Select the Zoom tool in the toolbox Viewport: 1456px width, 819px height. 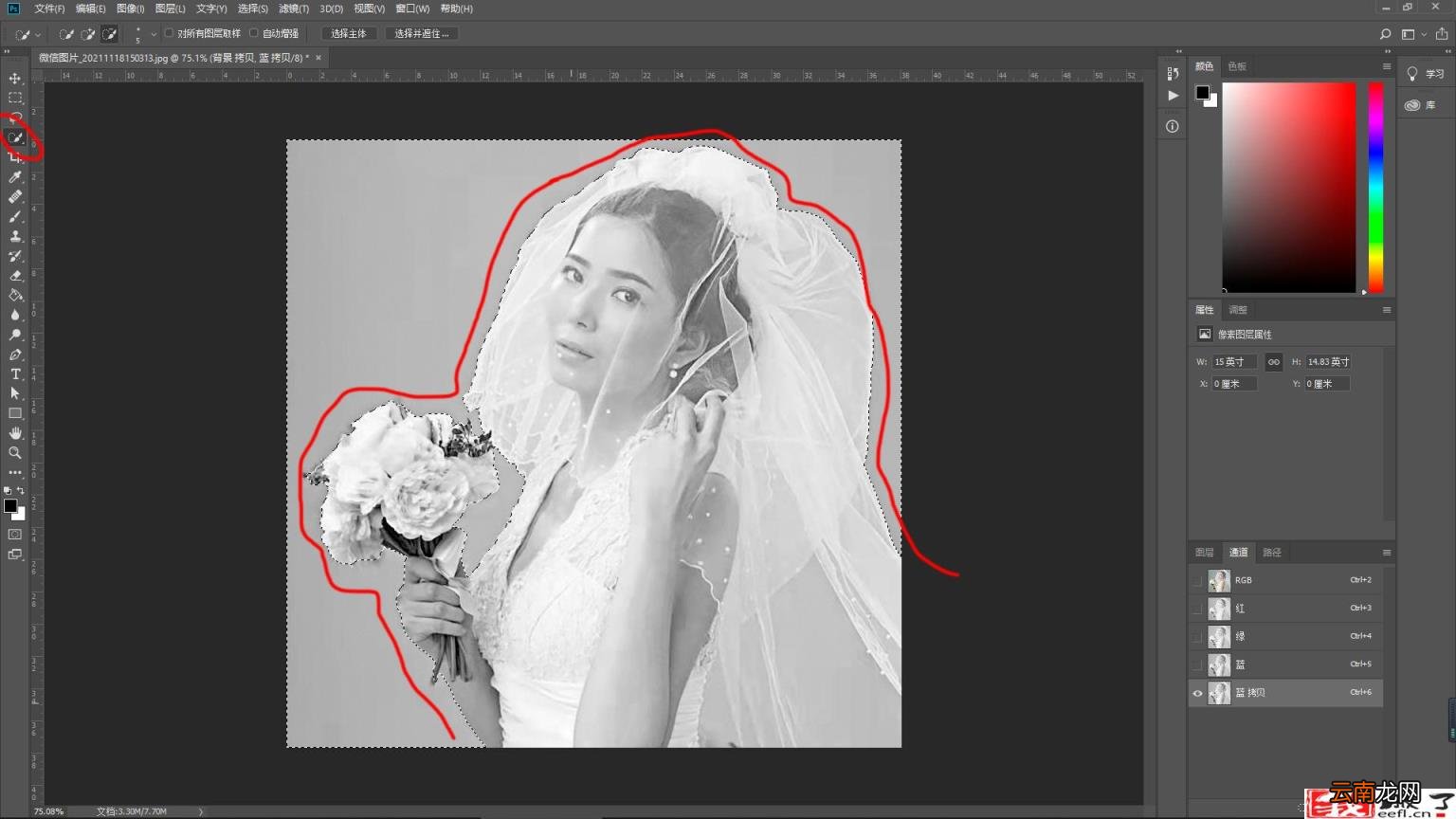coord(15,453)
